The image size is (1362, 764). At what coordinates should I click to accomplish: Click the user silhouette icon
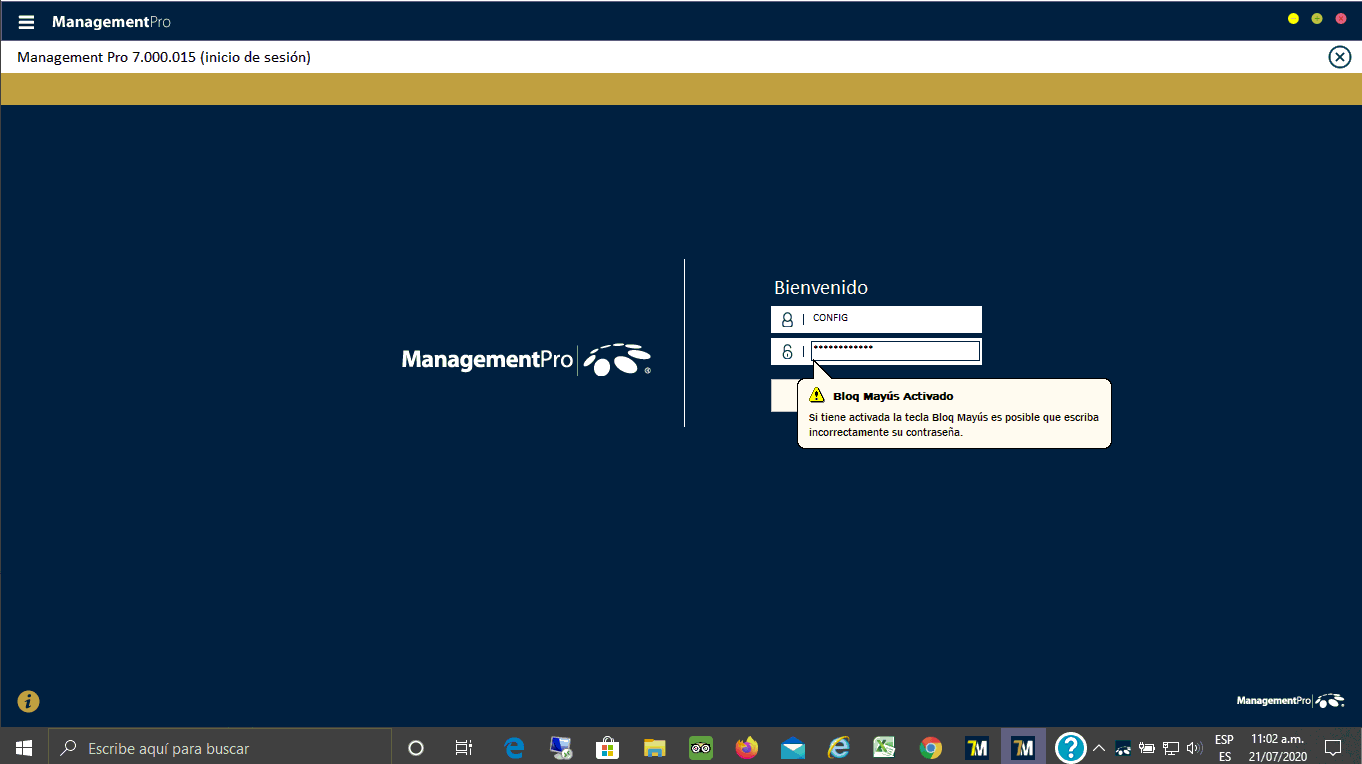[x=787, y=320]
